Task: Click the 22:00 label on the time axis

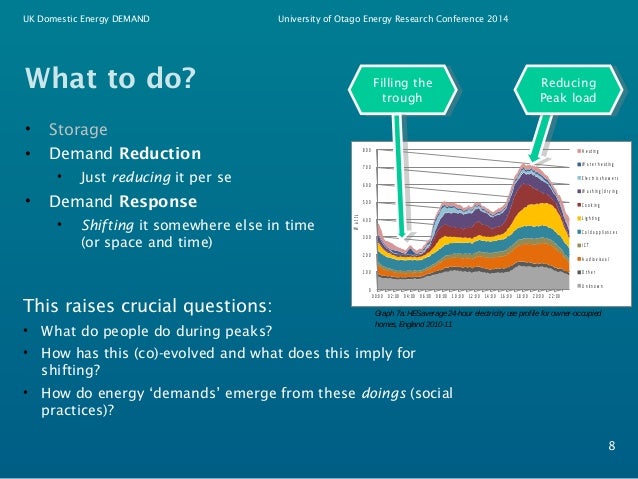Action: (x=554, y=296)
